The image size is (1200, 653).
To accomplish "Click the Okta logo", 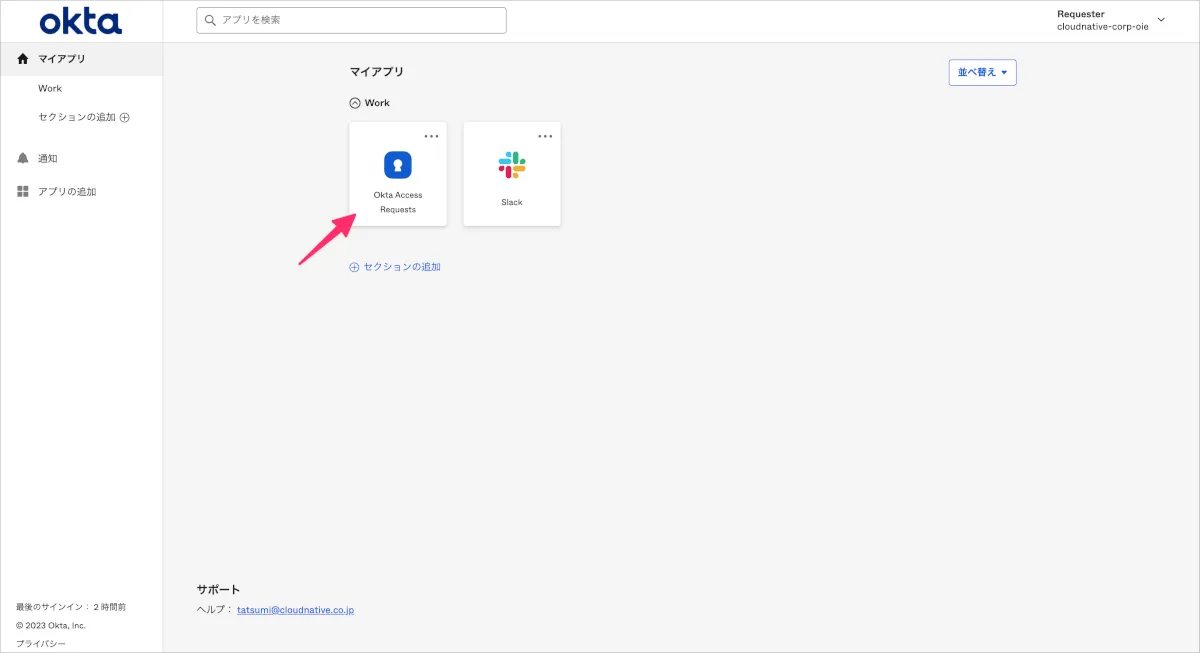I will coord(81,21).
